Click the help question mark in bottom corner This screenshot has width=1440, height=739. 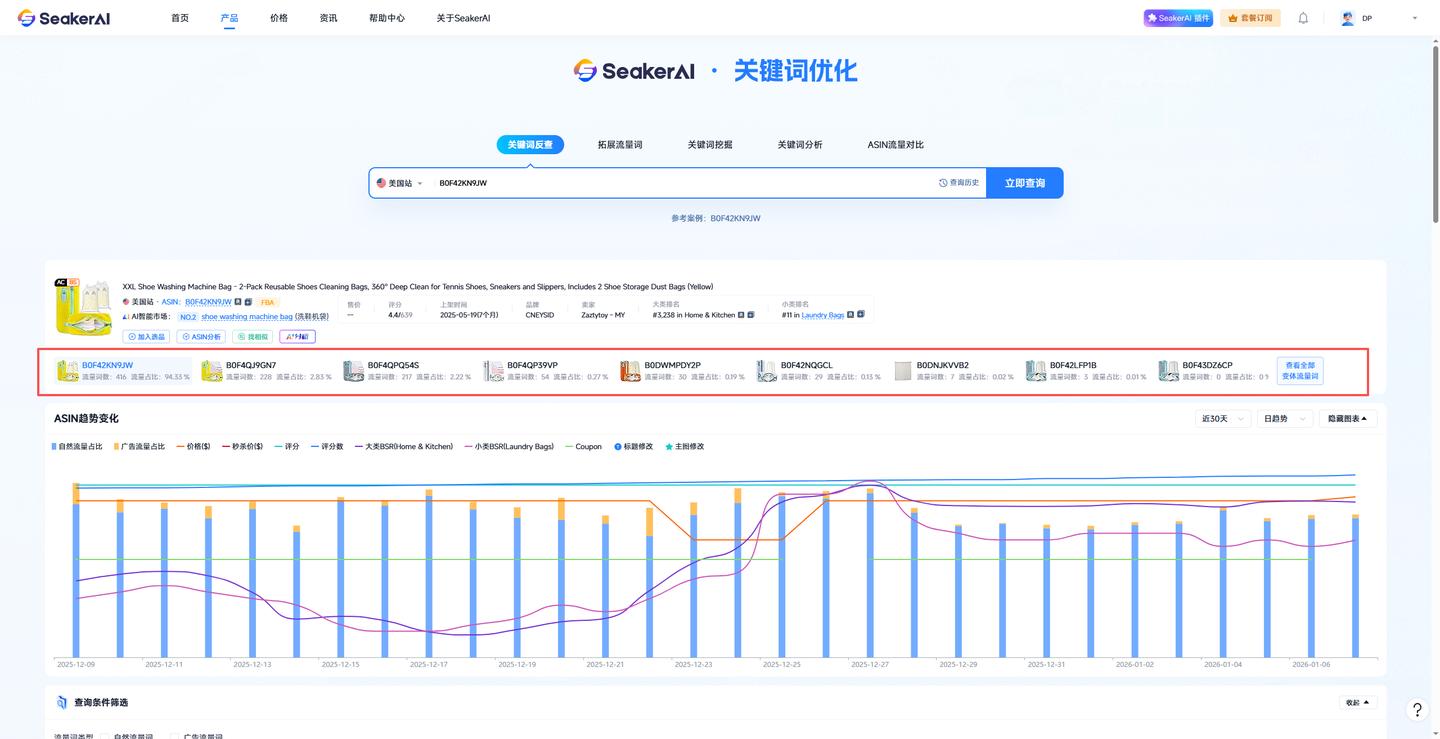tap(1417, 709)
